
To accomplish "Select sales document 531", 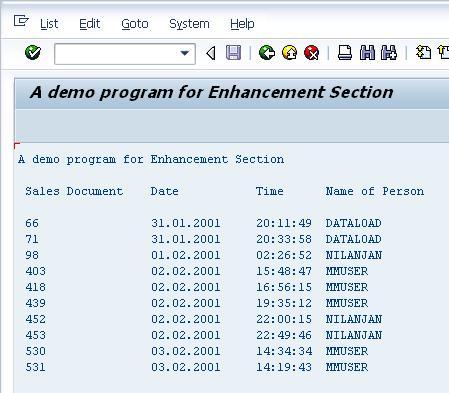I will pyautogui.click(x=35, y=367).
